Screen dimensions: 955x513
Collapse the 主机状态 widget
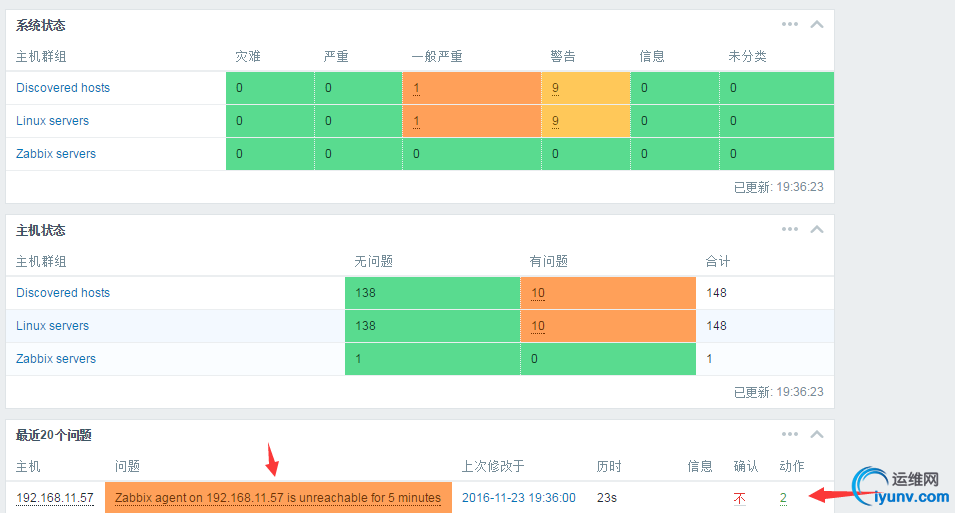817,229
